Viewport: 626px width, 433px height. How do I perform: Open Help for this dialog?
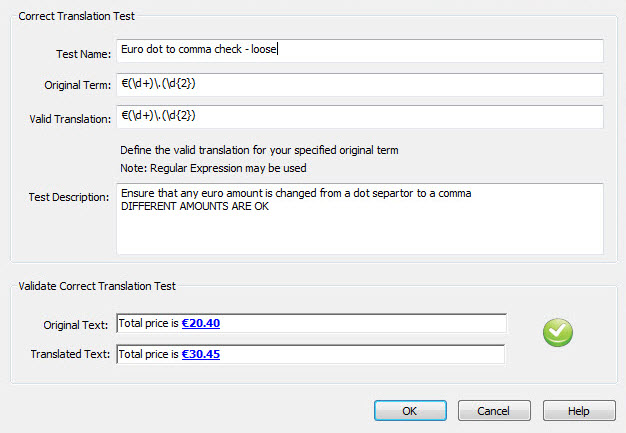[x=579, y=411]
